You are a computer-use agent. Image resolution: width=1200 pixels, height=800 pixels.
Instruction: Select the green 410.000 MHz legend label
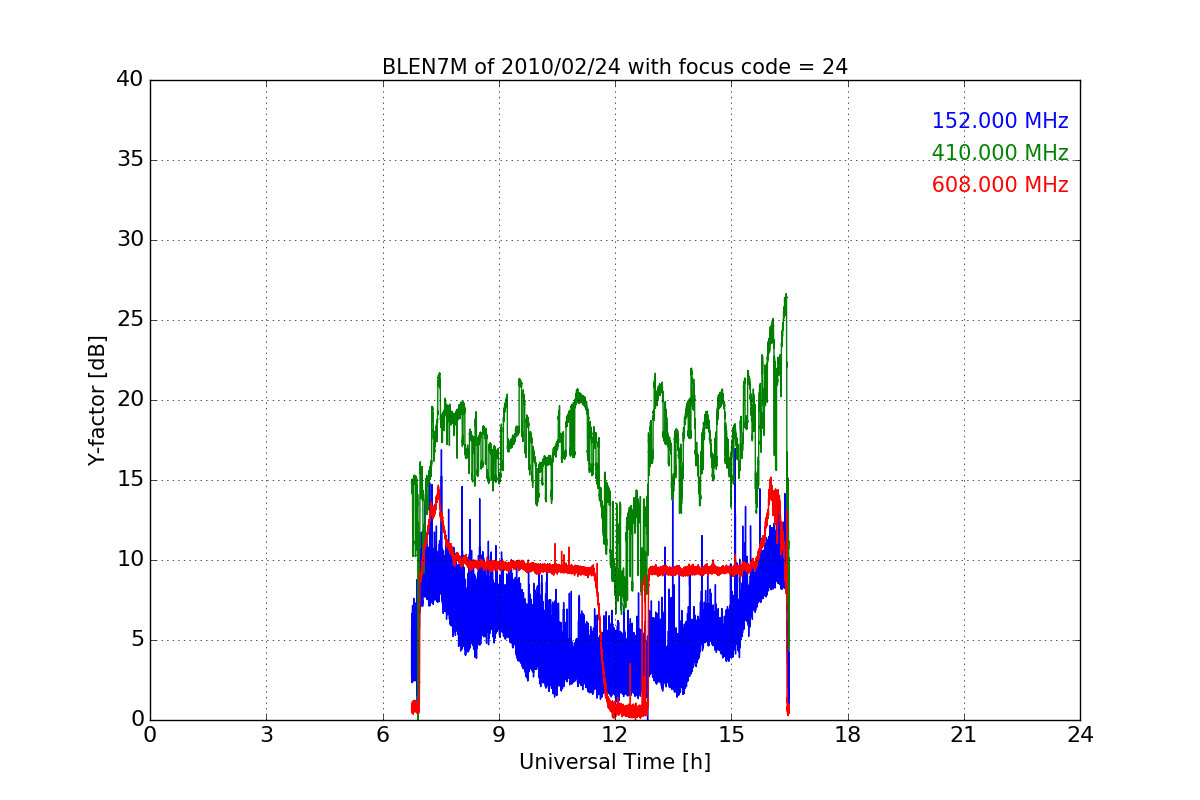click(1000, 153)
